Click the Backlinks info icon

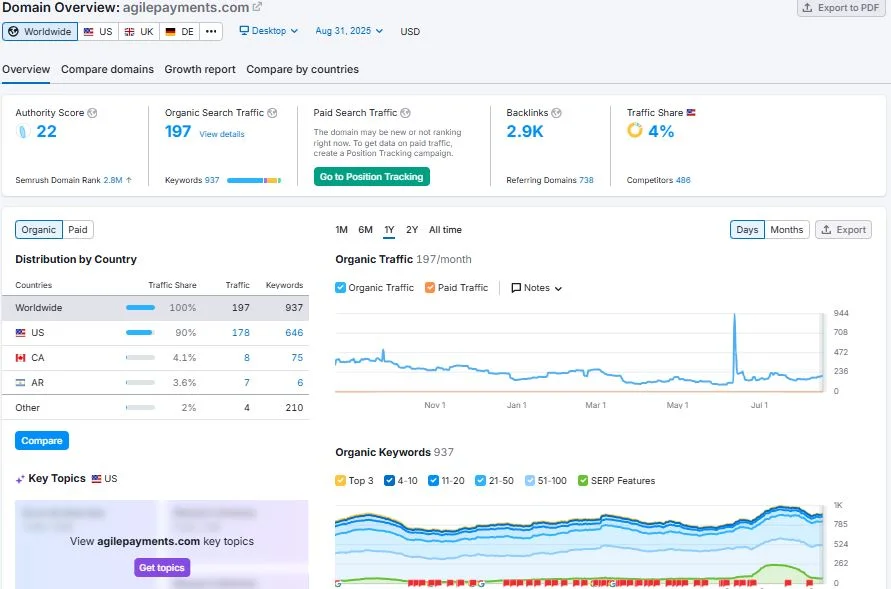(x=556, y=113)
